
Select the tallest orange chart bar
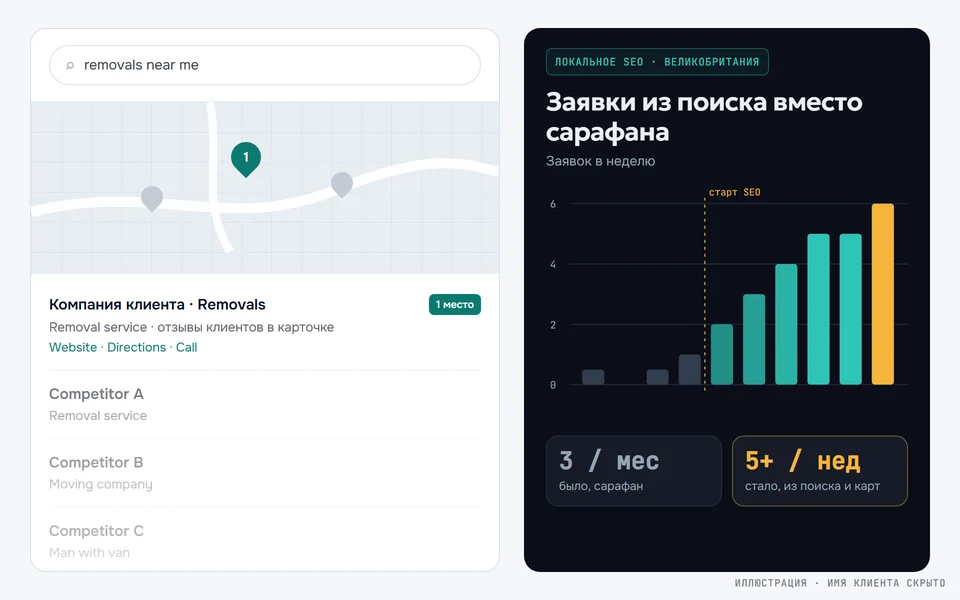[882, 294]
